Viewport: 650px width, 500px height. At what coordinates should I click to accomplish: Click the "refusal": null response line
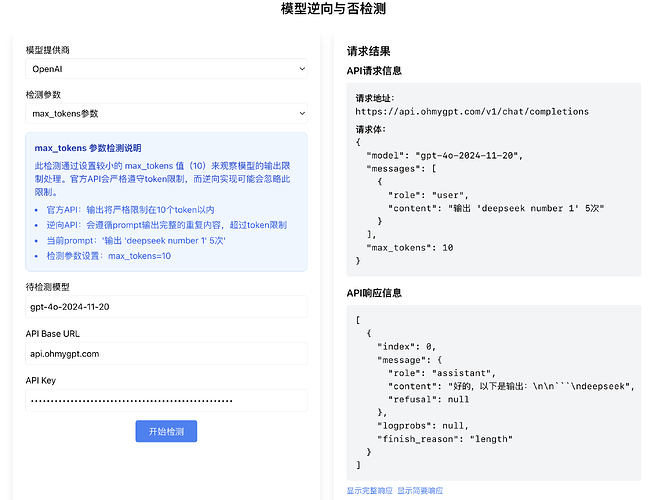tap(429, 399)
